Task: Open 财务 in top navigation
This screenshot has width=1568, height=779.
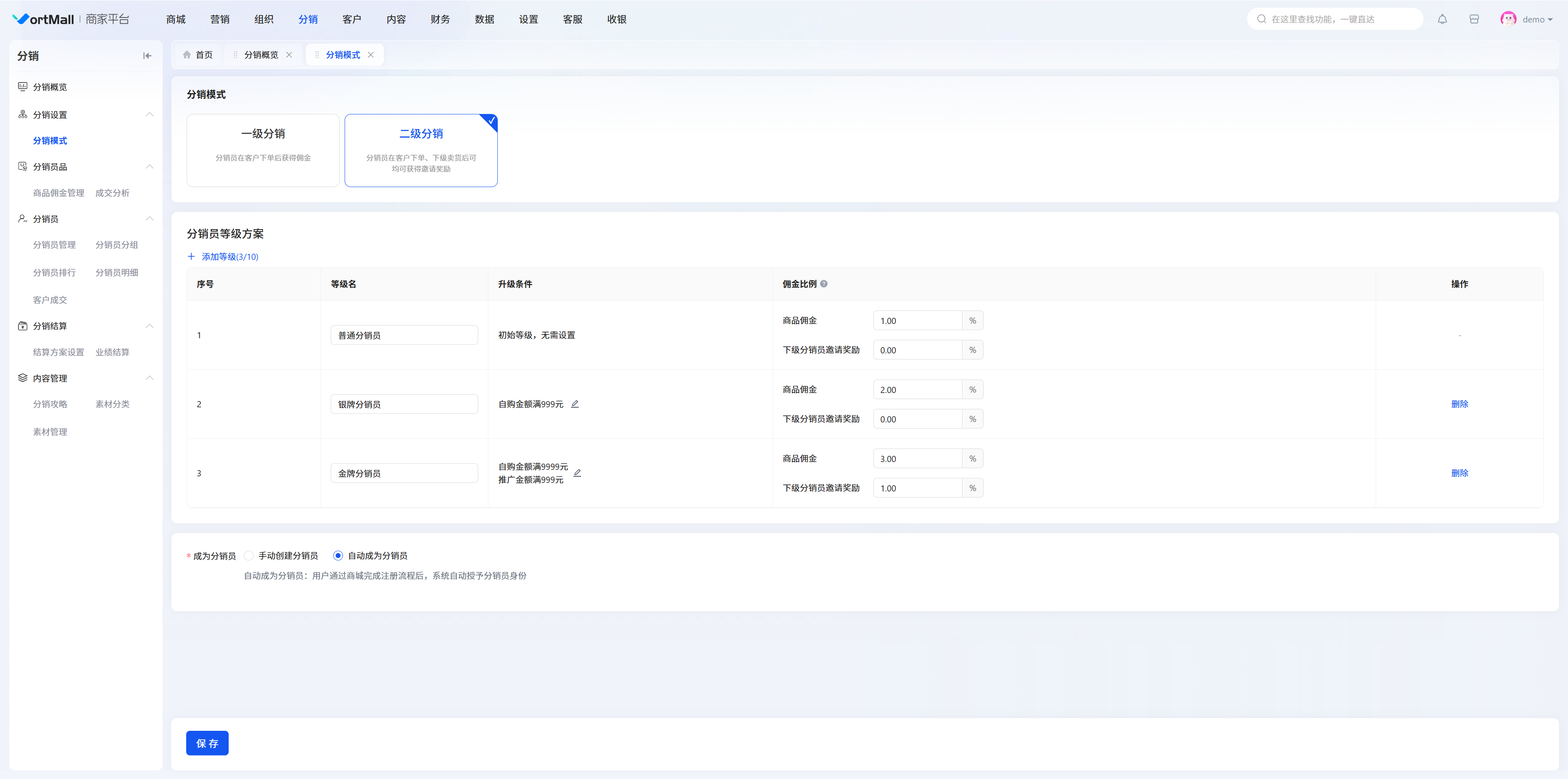Action: coord(440,20)
